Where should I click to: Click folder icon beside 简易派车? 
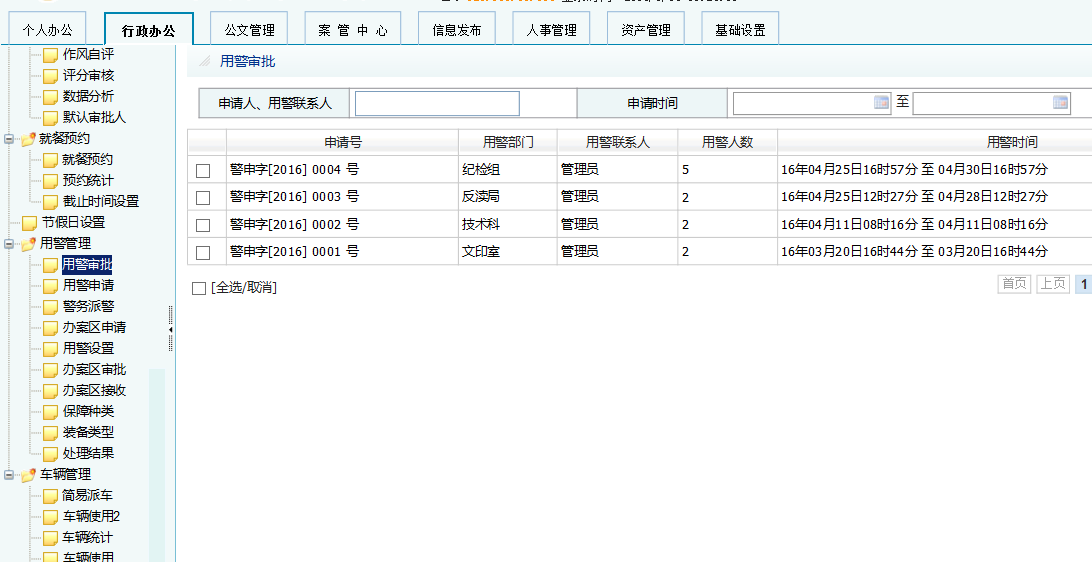[x=50, y=495]
